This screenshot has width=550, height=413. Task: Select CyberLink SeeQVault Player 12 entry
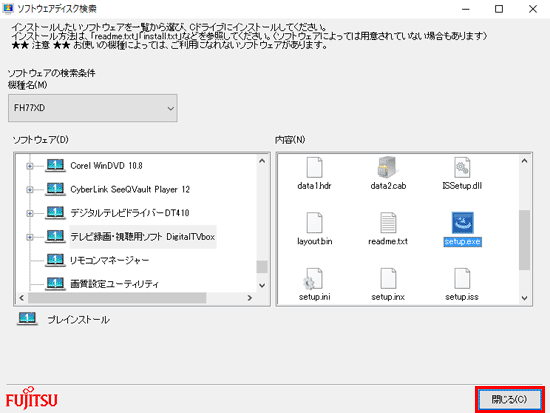(130, 189)
